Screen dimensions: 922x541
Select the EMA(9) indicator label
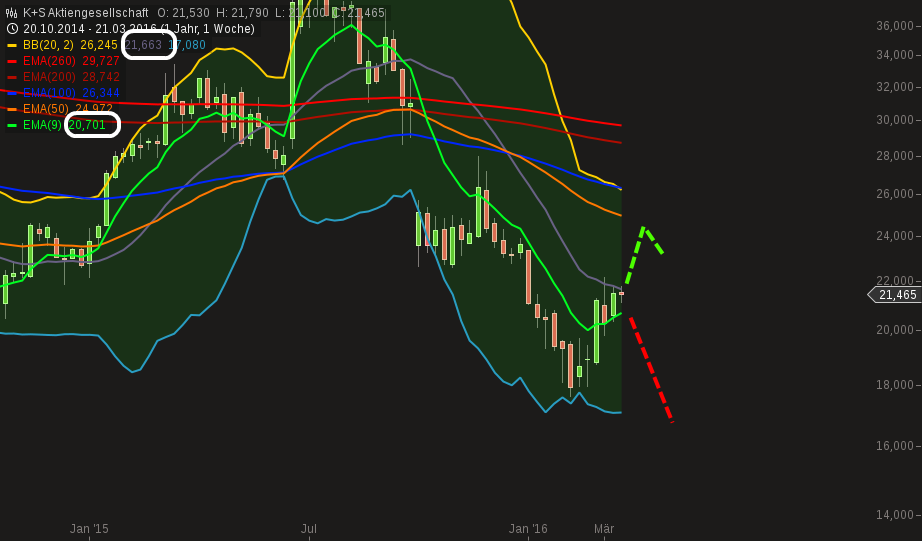point(42,125)
